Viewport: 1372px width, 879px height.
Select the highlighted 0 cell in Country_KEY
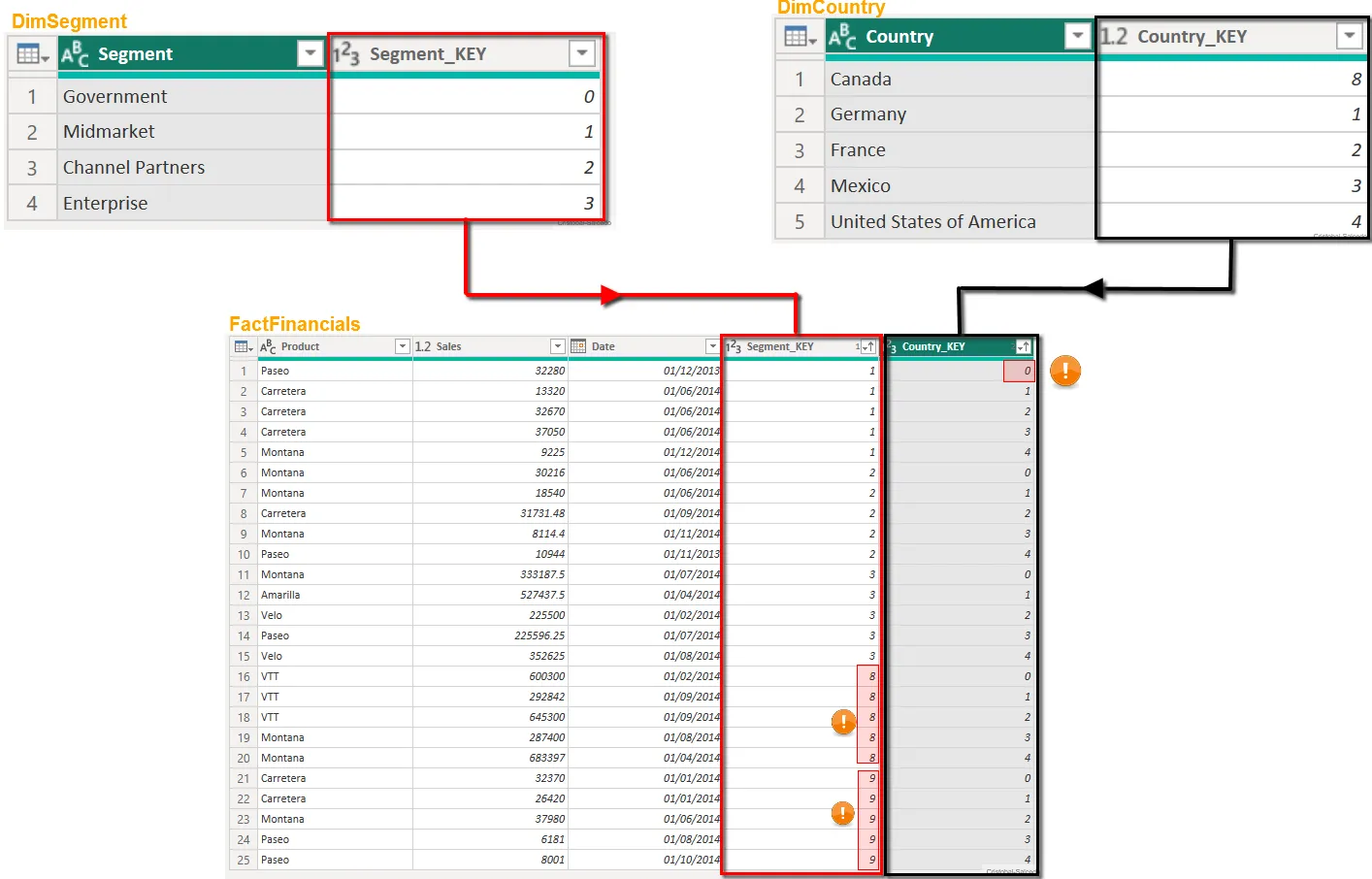1019,371
